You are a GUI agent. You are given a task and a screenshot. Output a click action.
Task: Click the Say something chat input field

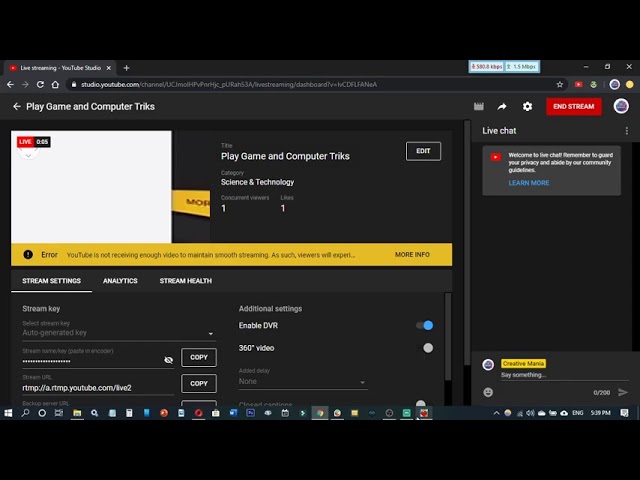(x=564, y=375)
